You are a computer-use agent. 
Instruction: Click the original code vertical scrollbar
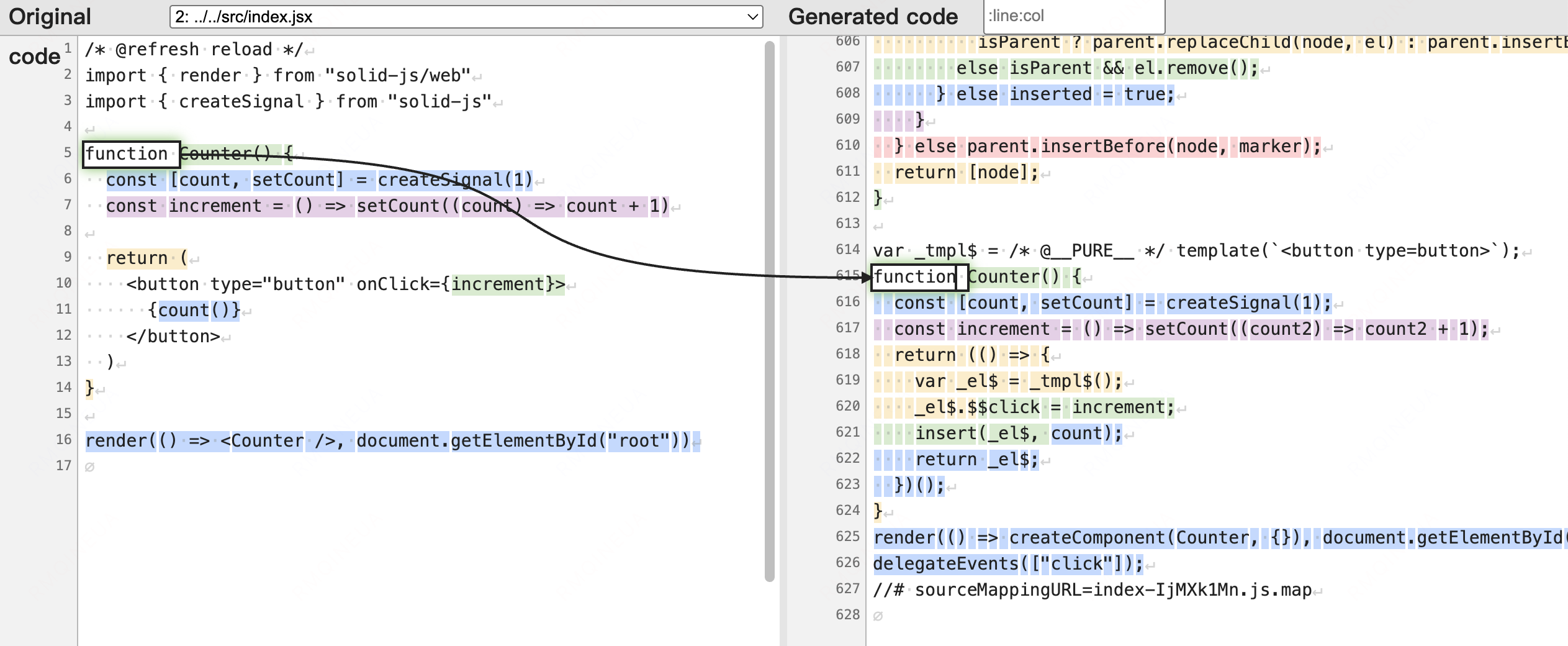point(770,311)
